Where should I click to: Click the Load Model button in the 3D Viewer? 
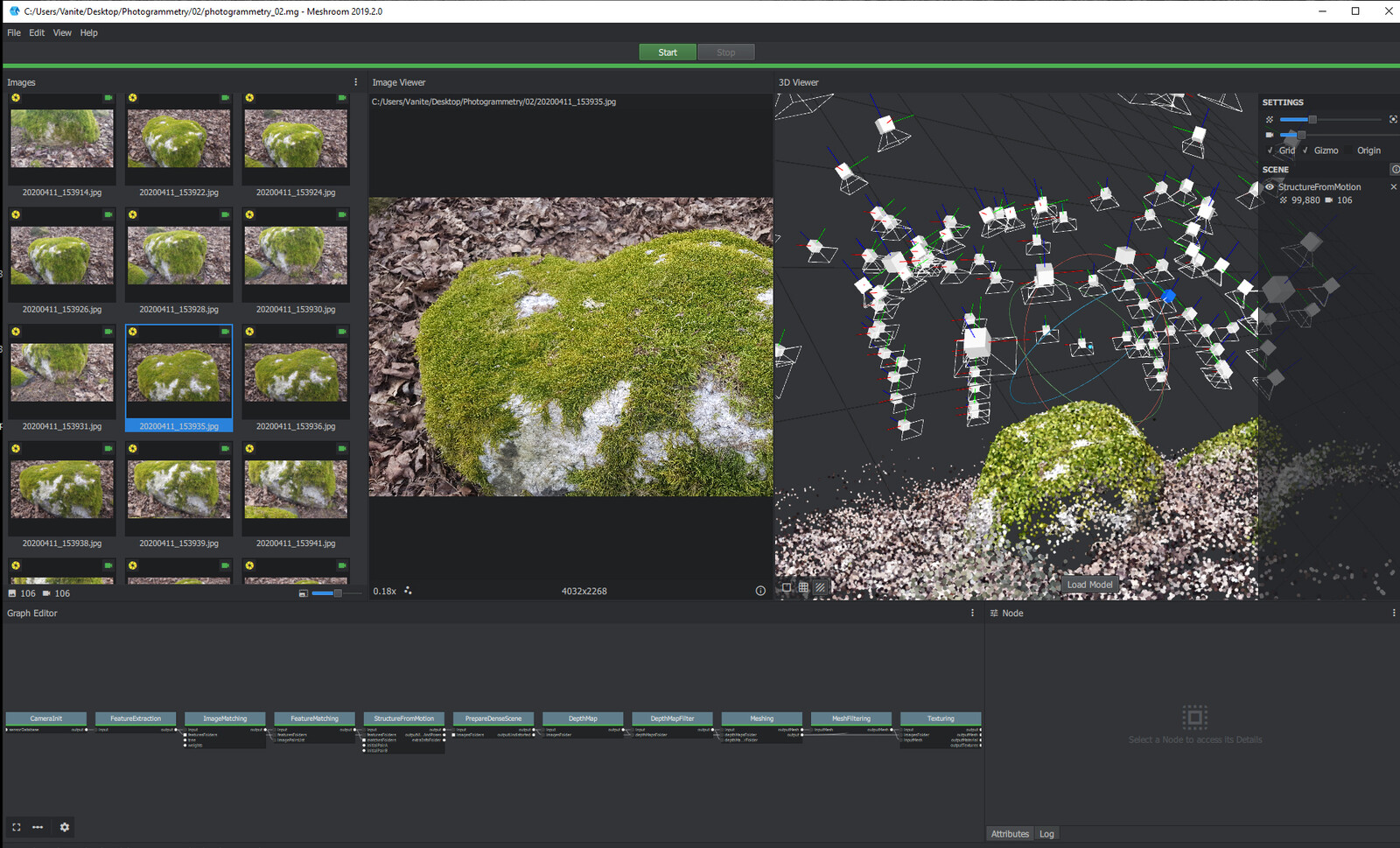pyautogui.click(x=1090, y=584)
